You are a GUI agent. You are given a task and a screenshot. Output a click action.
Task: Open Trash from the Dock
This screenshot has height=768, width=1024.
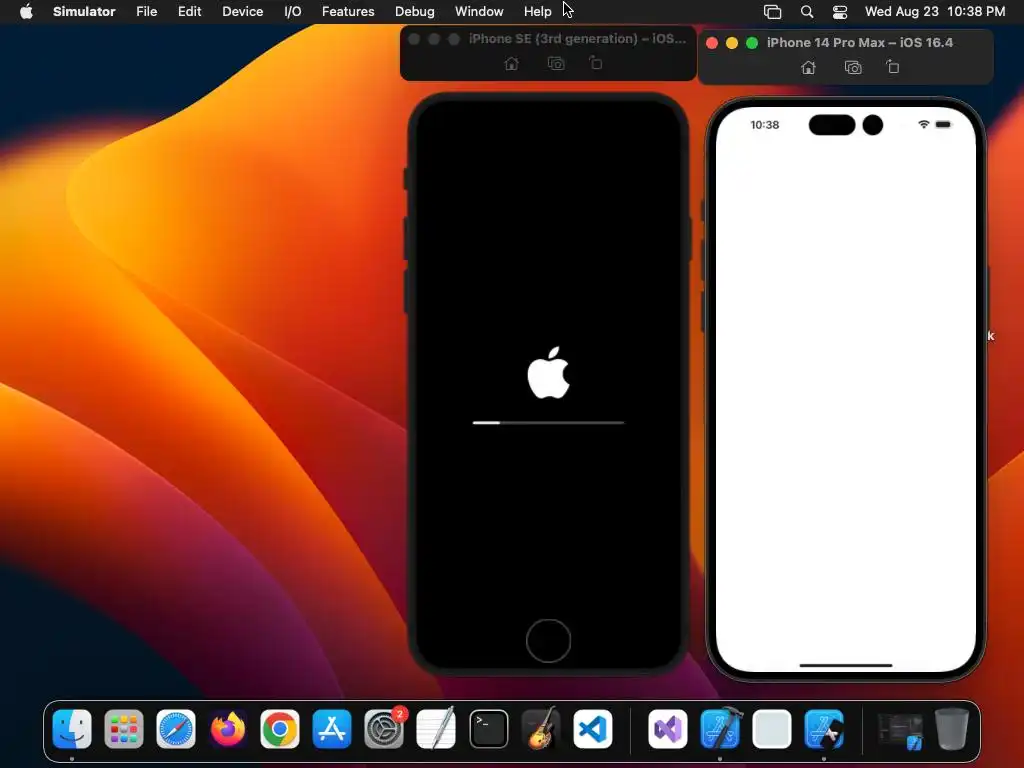[952, 728]
